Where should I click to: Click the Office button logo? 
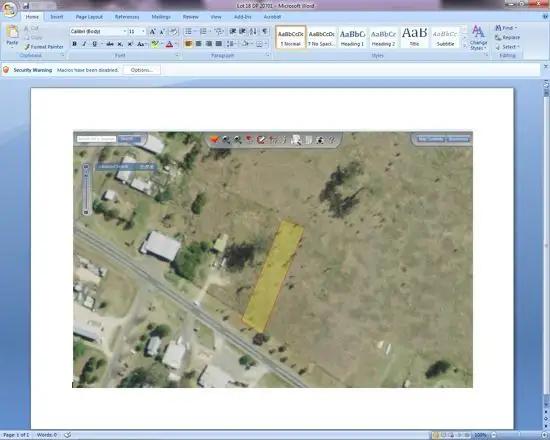tap(9, 9)
